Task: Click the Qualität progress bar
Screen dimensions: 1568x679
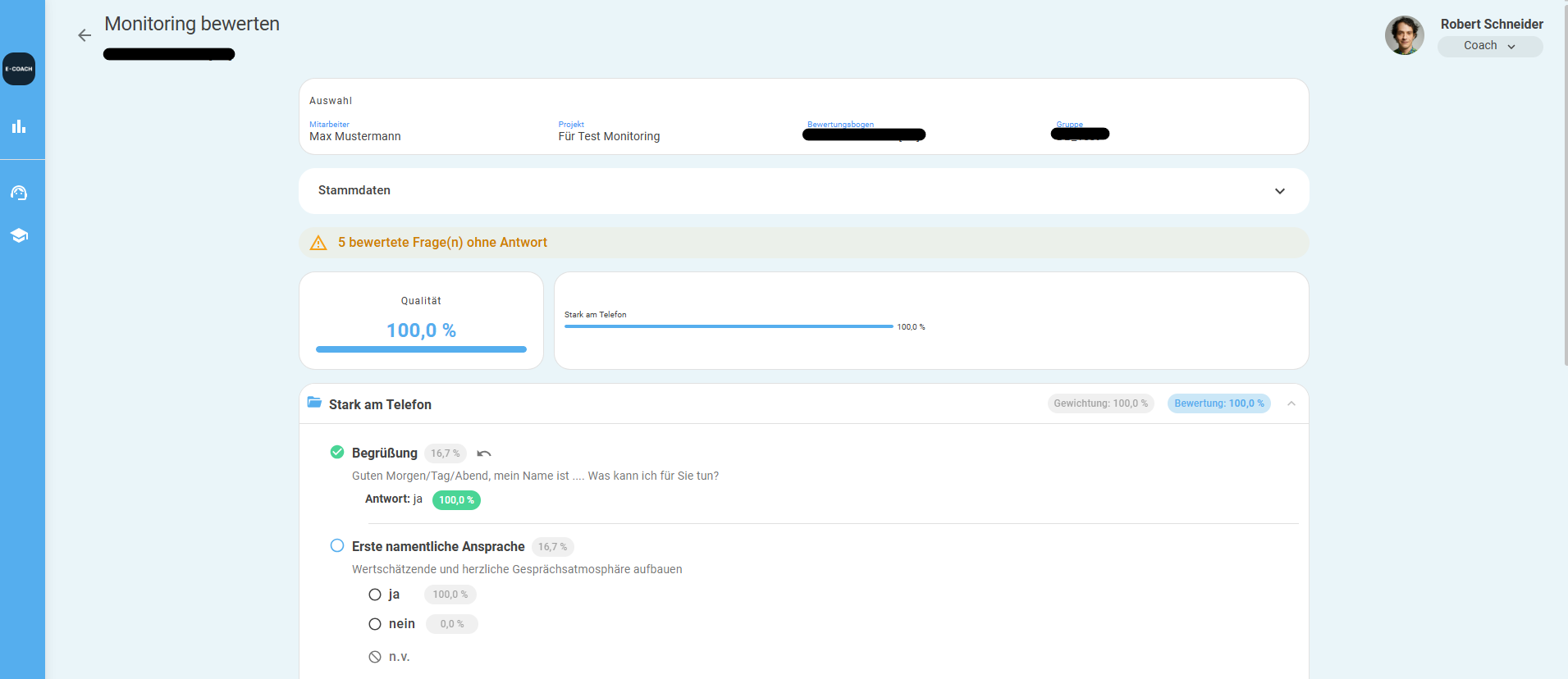Action: click(x=421, y=349)
